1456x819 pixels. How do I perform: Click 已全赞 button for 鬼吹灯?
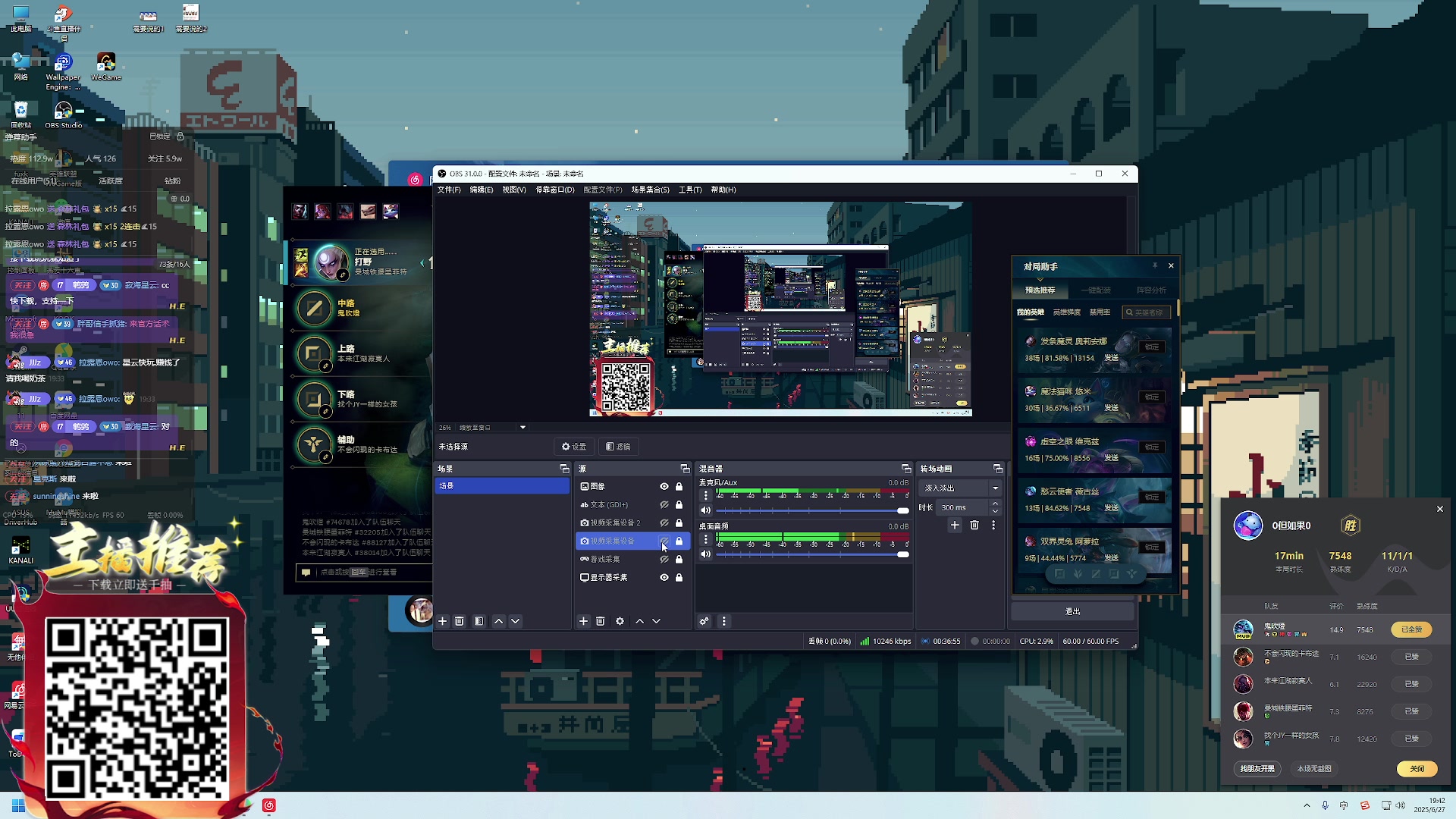(1411, 629)
